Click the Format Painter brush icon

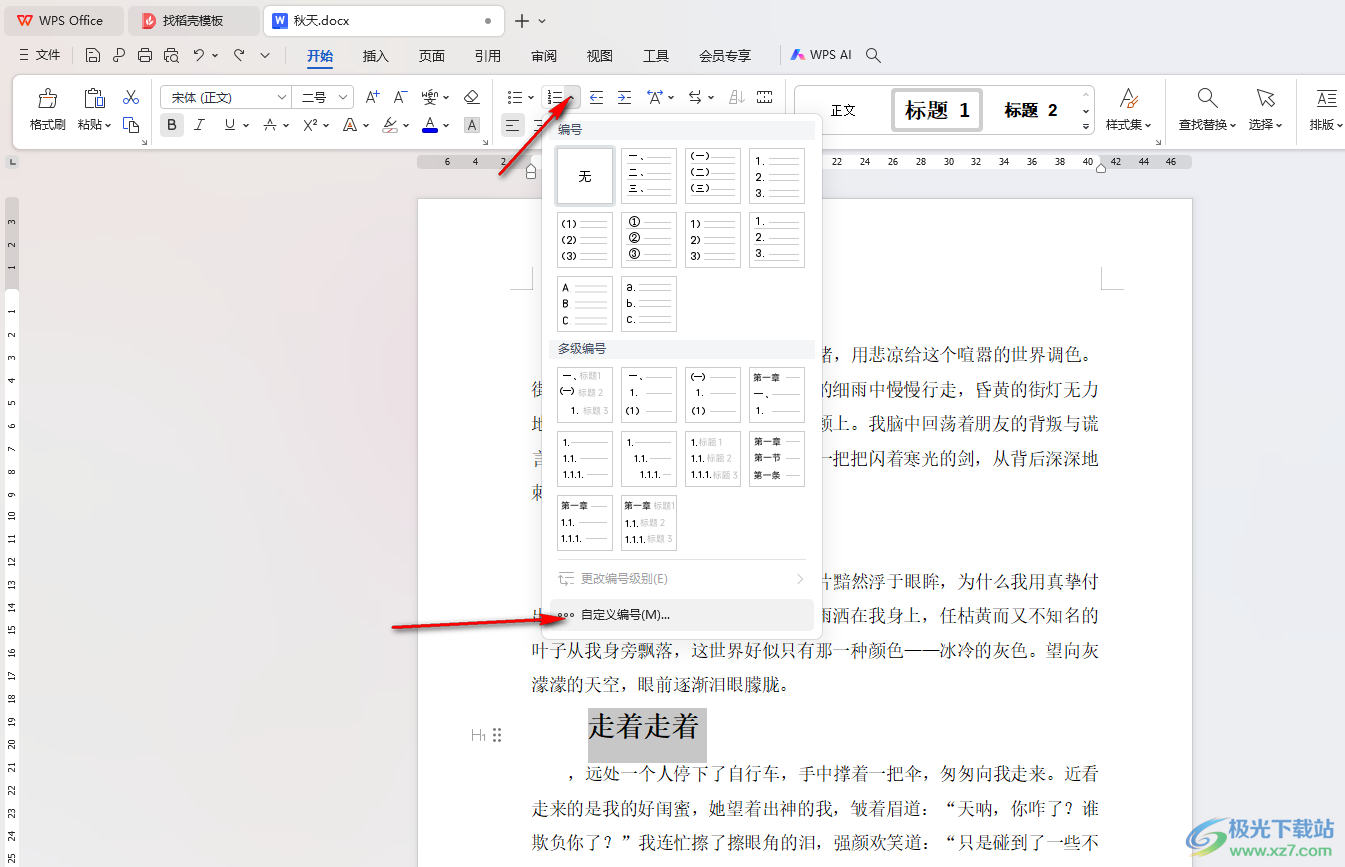47,98
